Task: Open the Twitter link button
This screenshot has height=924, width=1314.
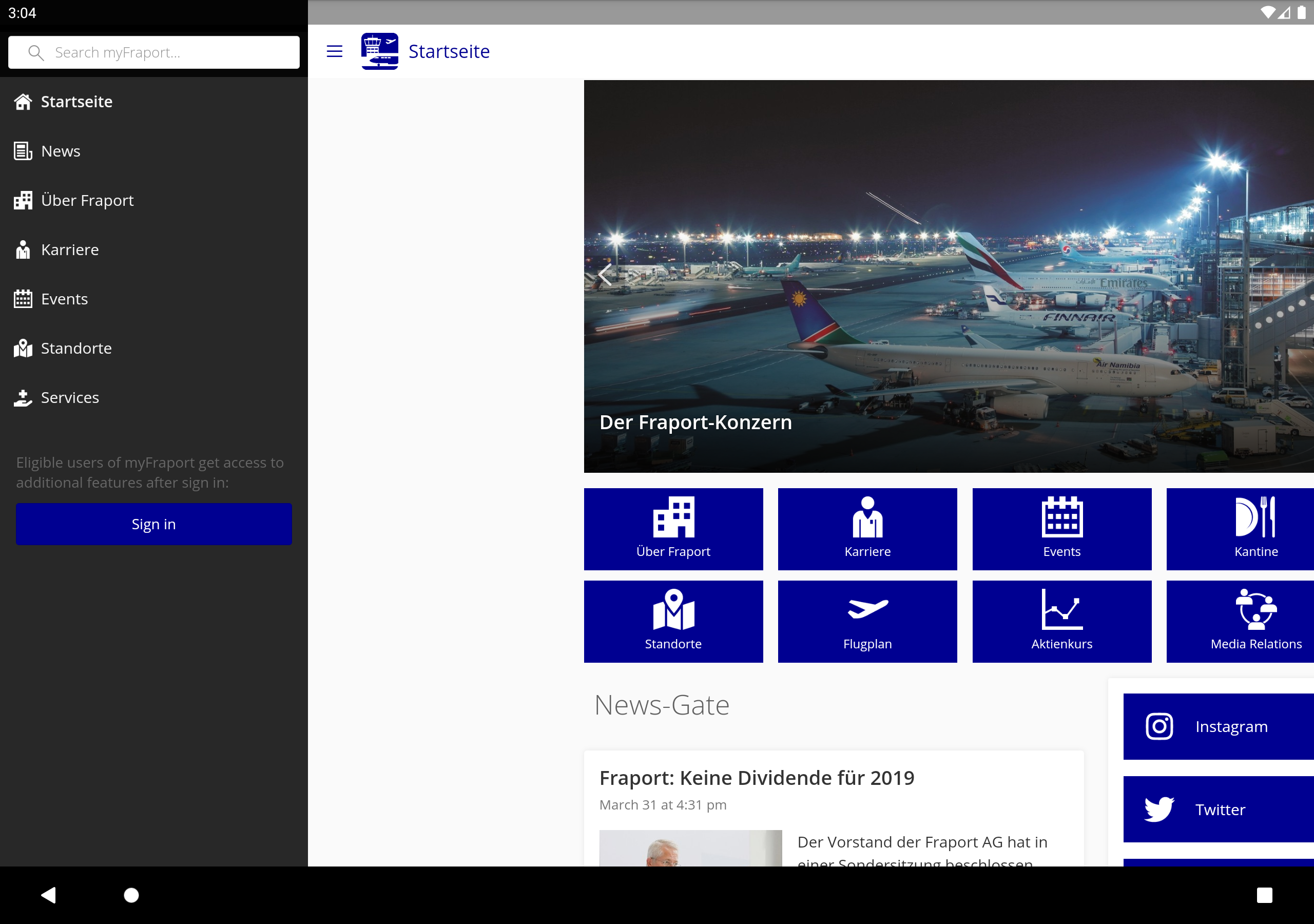Action: (x=1218, y=809)
